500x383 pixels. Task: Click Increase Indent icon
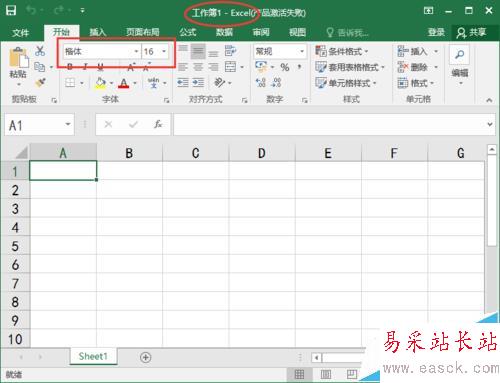(198, 82)
